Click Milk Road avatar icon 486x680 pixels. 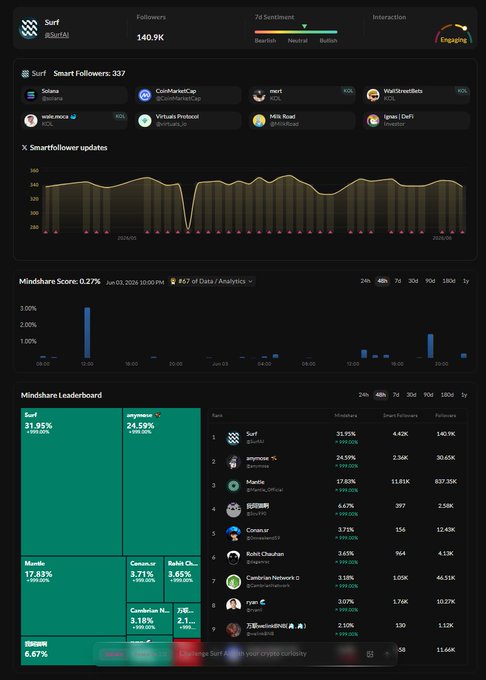[259, 121]
